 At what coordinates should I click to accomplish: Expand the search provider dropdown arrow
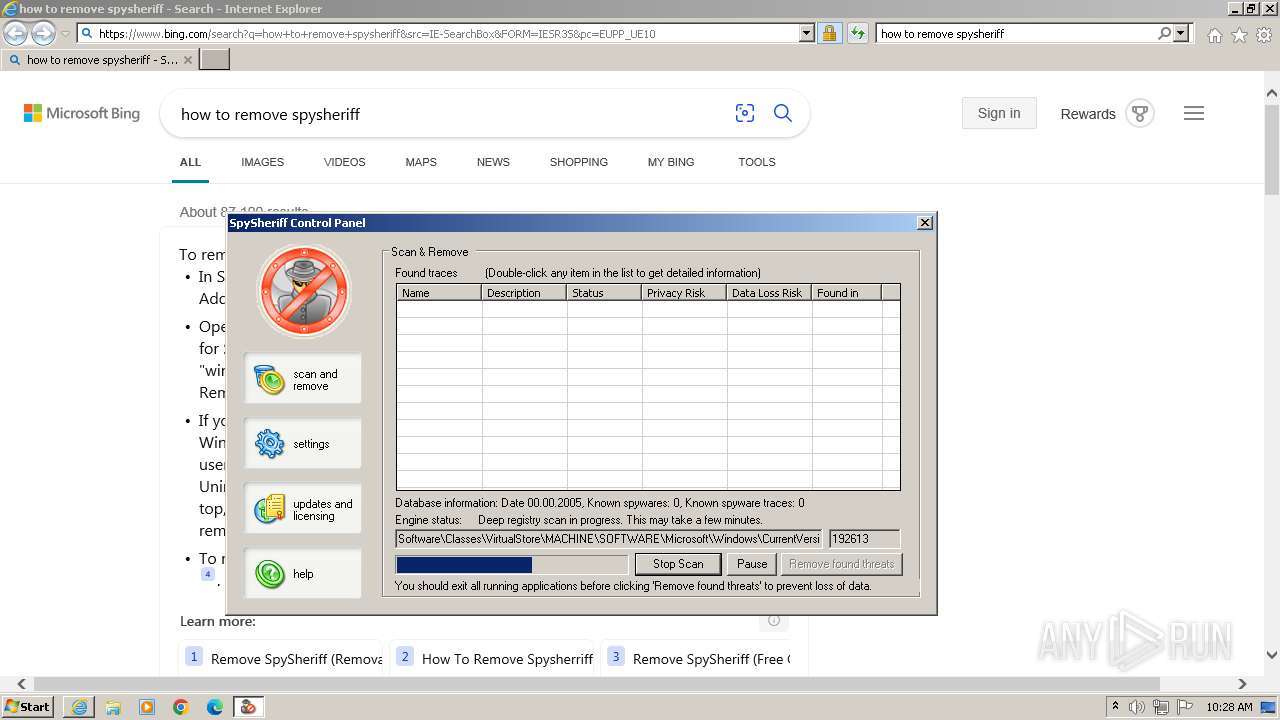pos(1181,33)
